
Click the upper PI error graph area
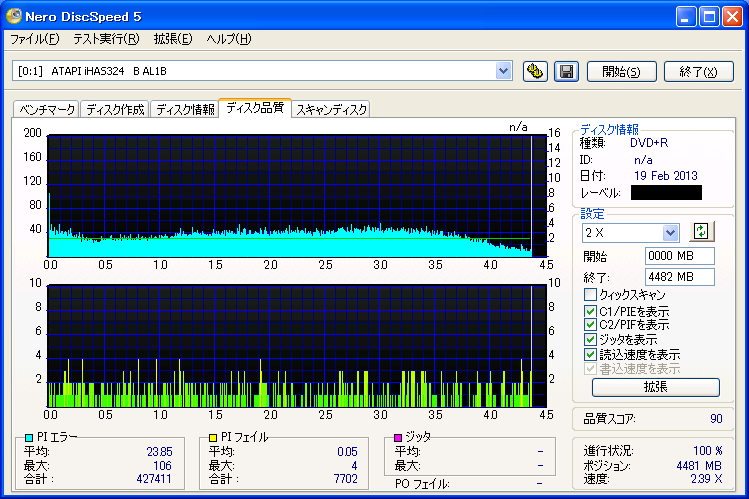[x=297, y=196]
